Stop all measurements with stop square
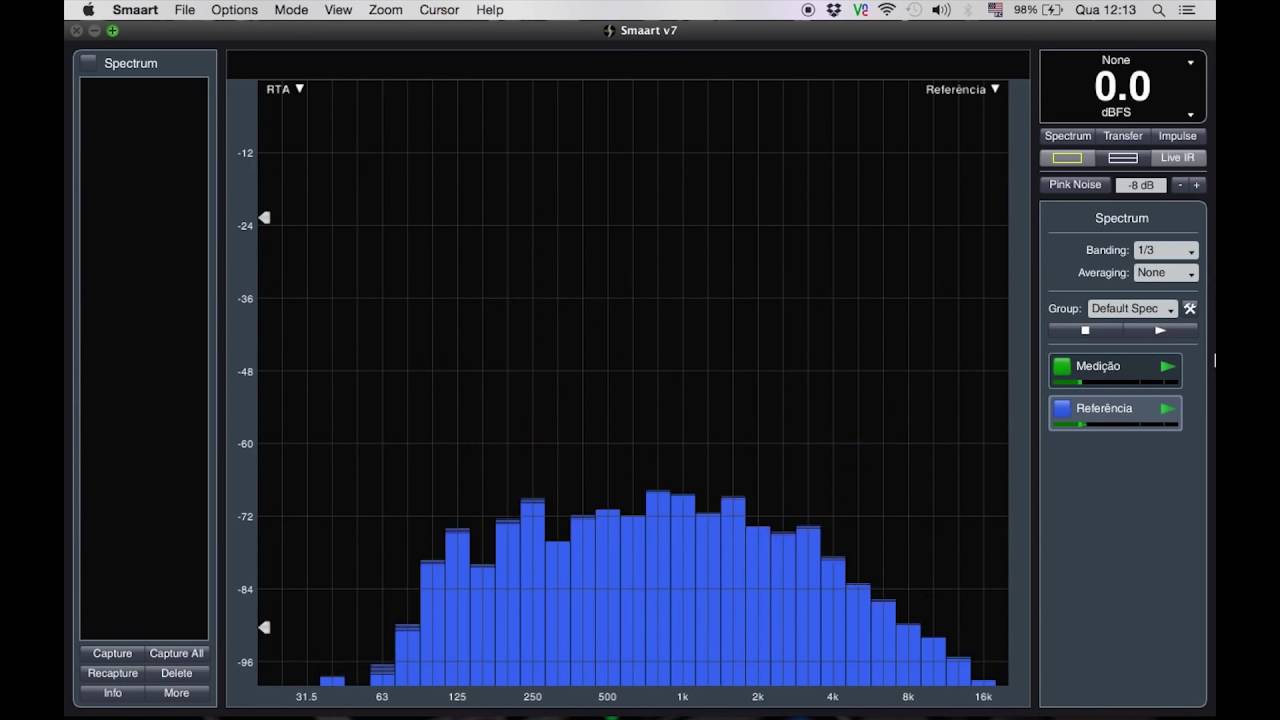Viewport: 1280px width, 720px height. pos(1085,330)
